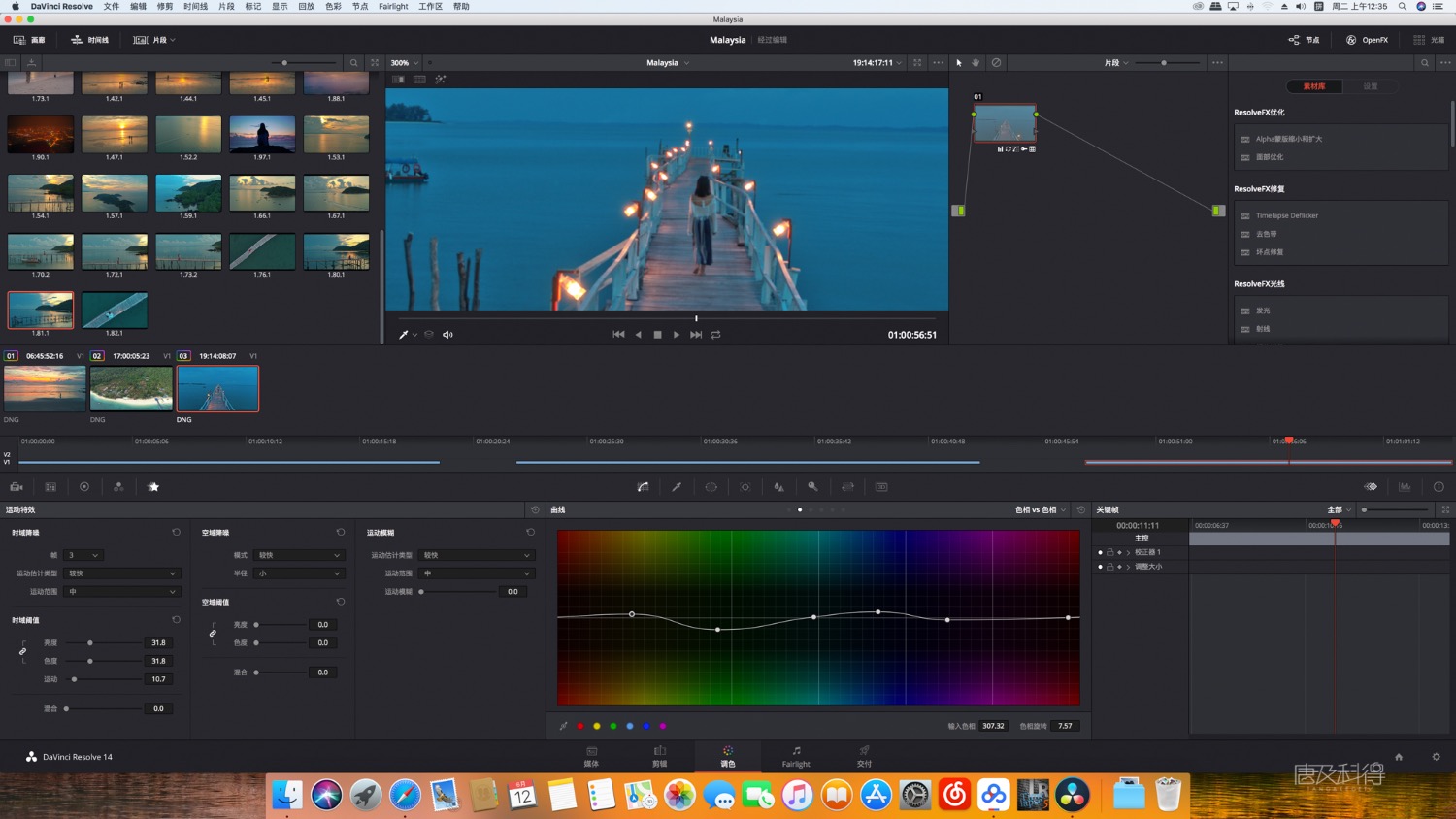
Task: Open spatial NR mode dropdown
Action: (x=299, y=555)
